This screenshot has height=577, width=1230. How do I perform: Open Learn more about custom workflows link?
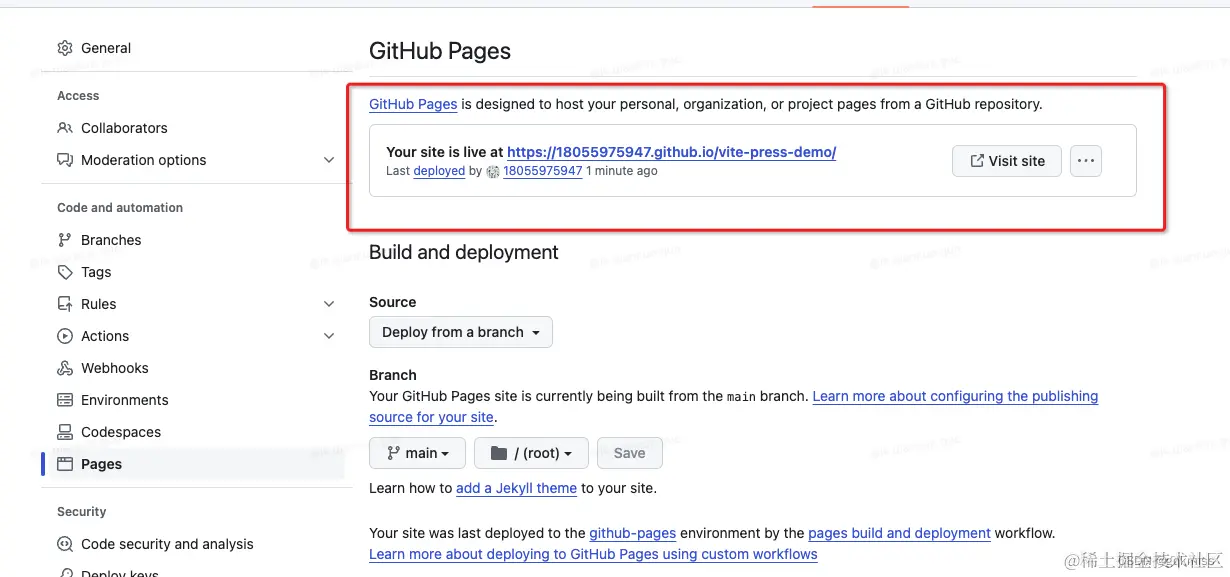(593, 554)
